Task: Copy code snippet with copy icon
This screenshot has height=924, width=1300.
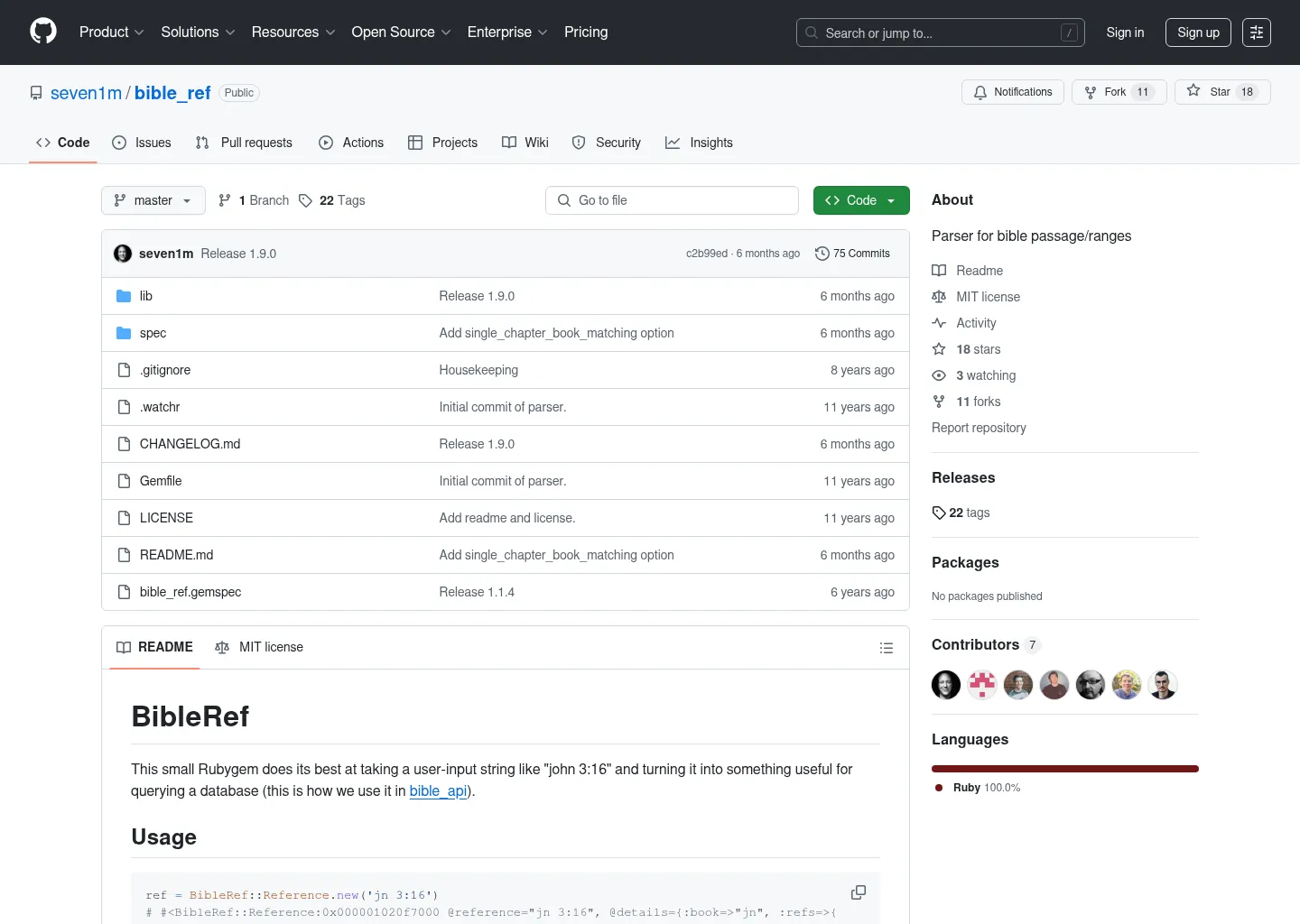Action: point(859,892)
